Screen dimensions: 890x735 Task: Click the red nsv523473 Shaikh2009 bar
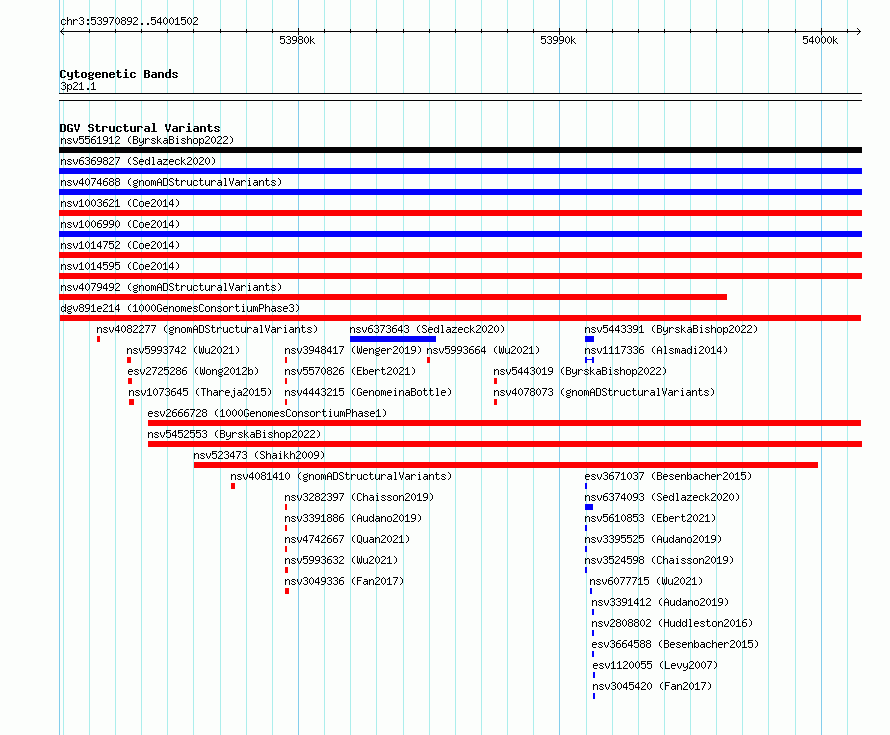click(x=506, y=465)
